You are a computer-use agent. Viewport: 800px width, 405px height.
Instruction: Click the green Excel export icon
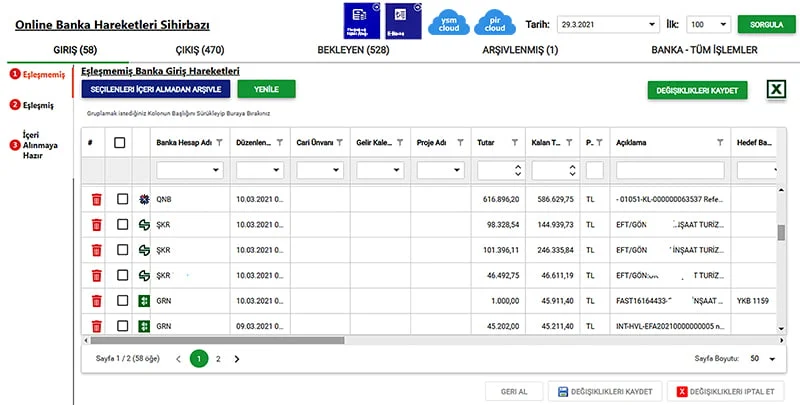click(x=776, y=90)
